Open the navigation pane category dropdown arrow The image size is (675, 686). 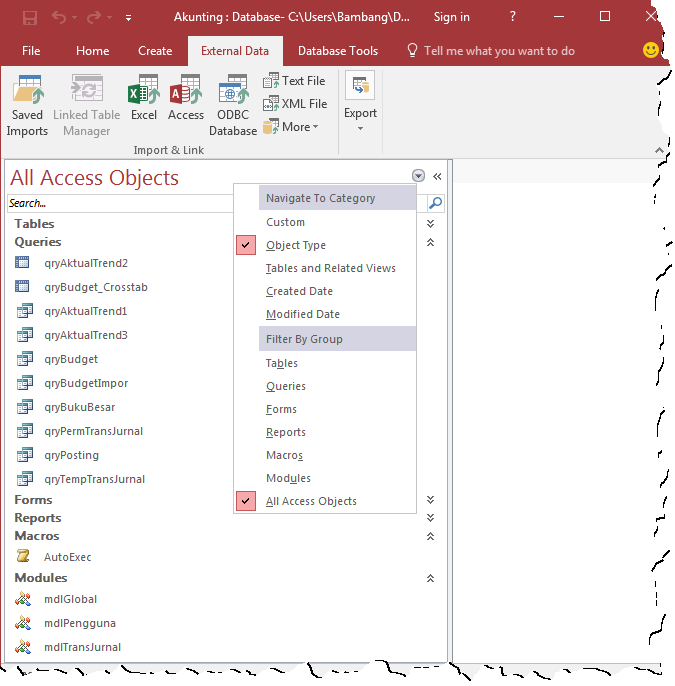coord(418,176)
